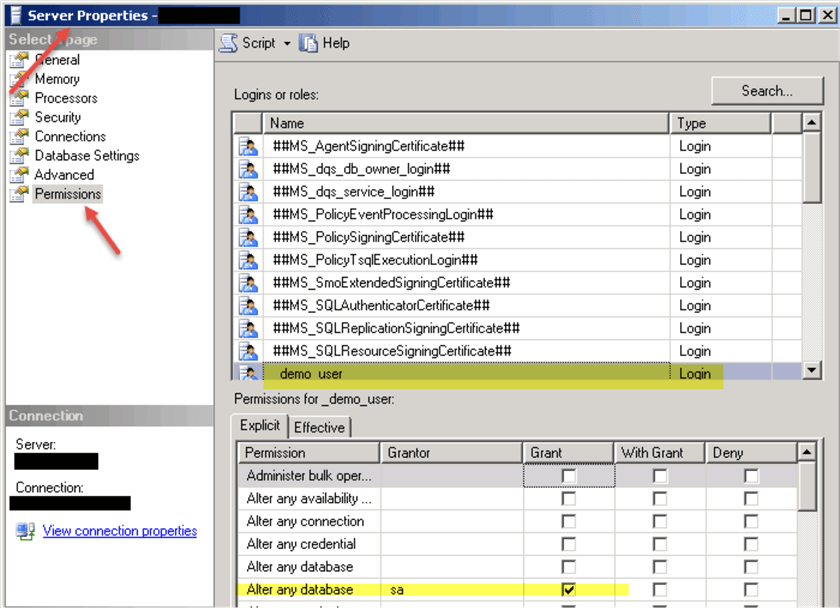Click the permissions list scrollbar thumb
The height and width of the screenshot is (608, 840).
click(x=807, y=487)
